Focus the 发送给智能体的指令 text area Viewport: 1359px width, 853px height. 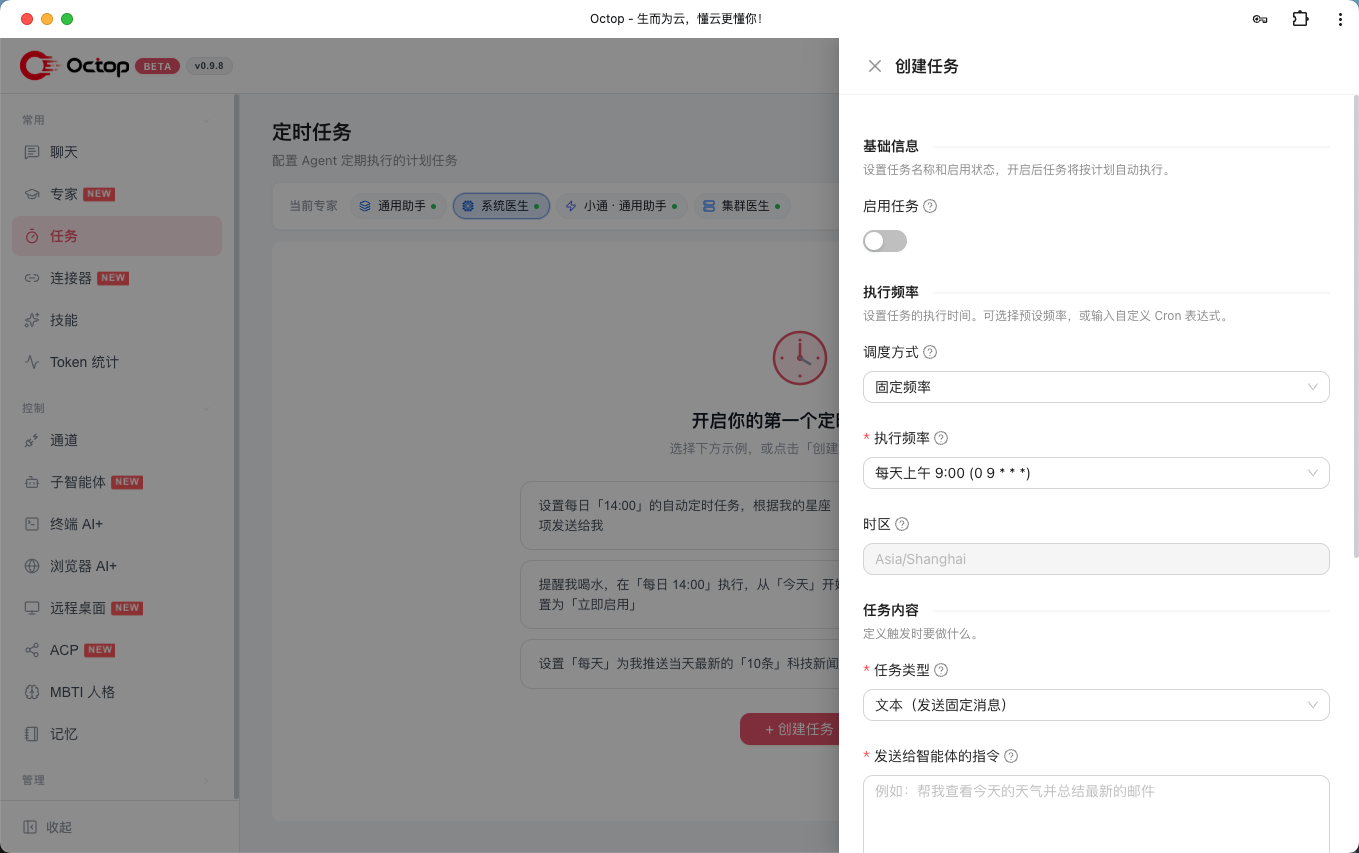(x=1096, y=814)
